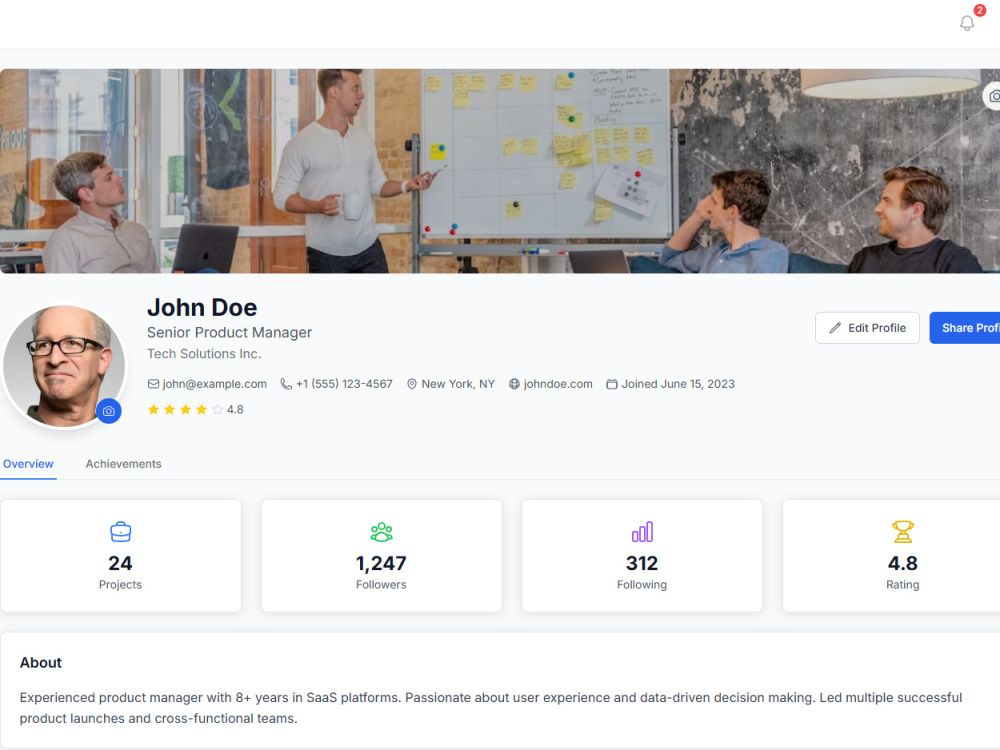Click the New York, NY location text
This screenshot has width=1000, height=750.
click(x=458, y=384)
